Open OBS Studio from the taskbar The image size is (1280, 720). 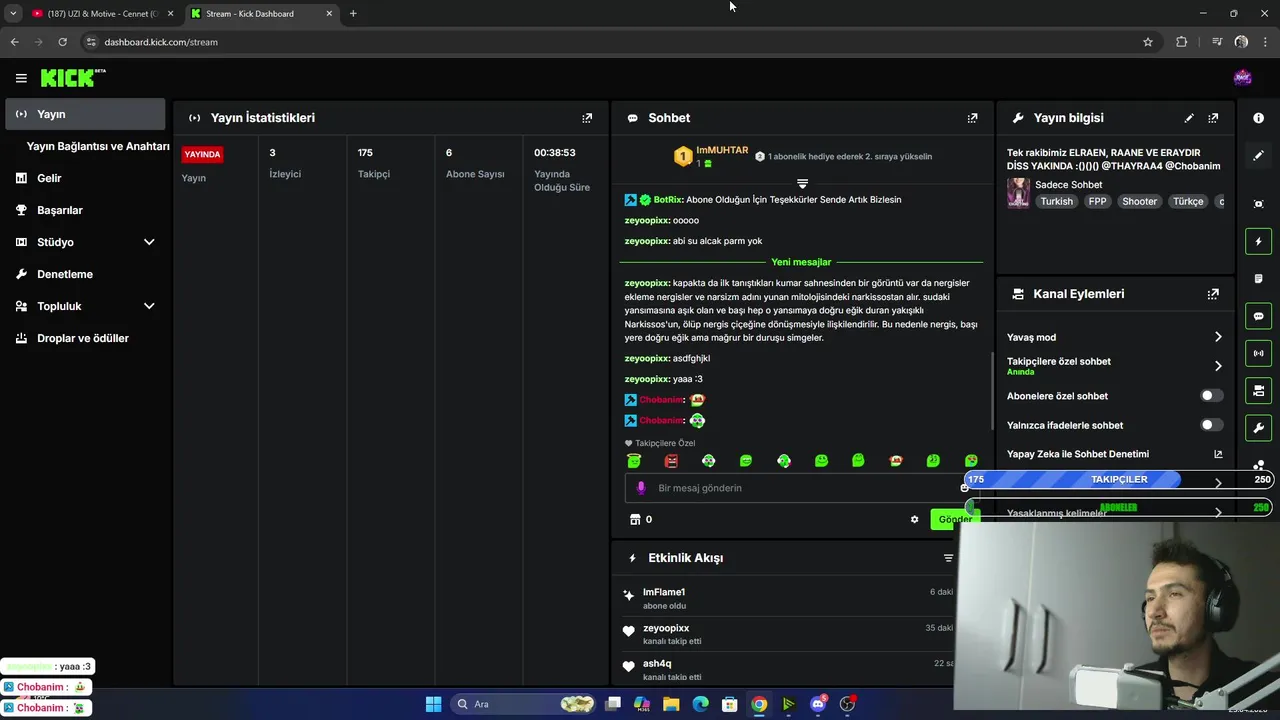pos(847,704)
